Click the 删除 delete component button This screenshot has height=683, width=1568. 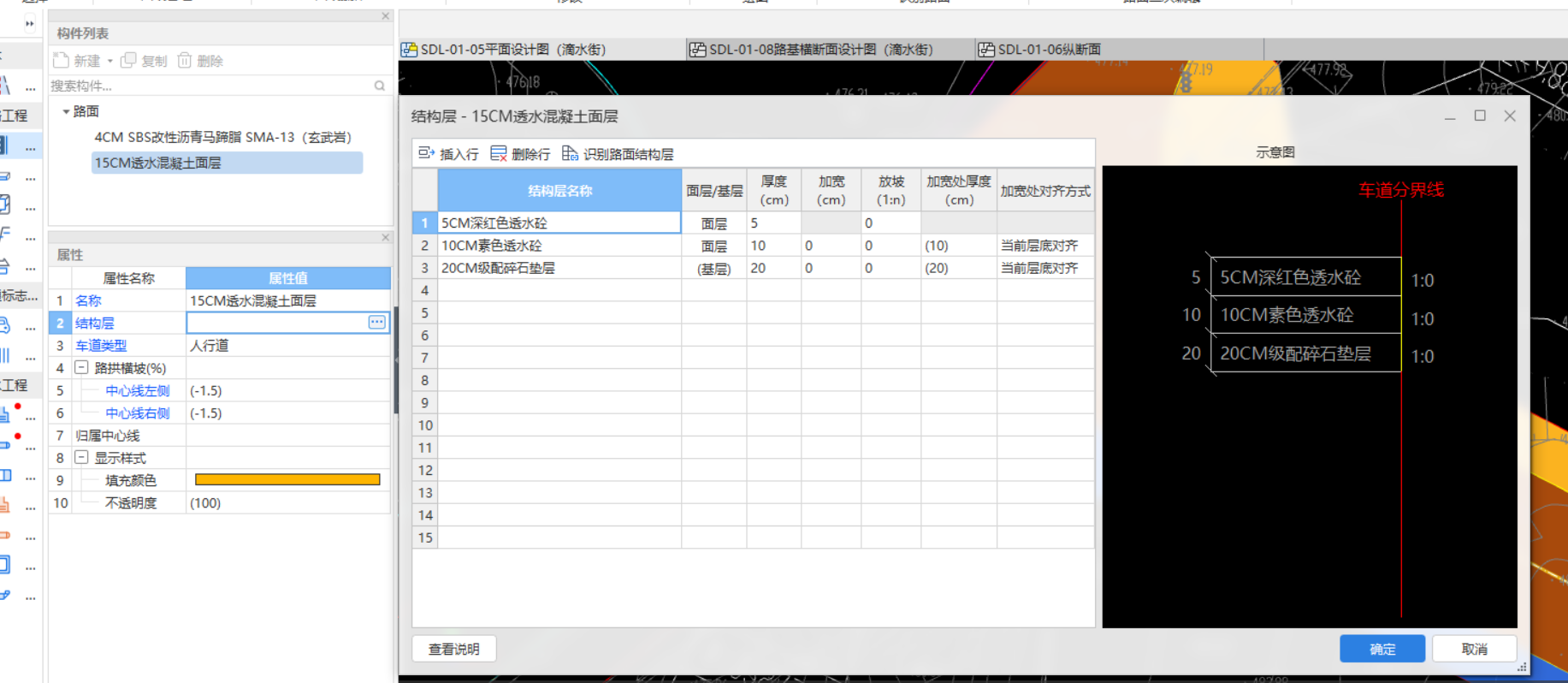click(200, 61)
